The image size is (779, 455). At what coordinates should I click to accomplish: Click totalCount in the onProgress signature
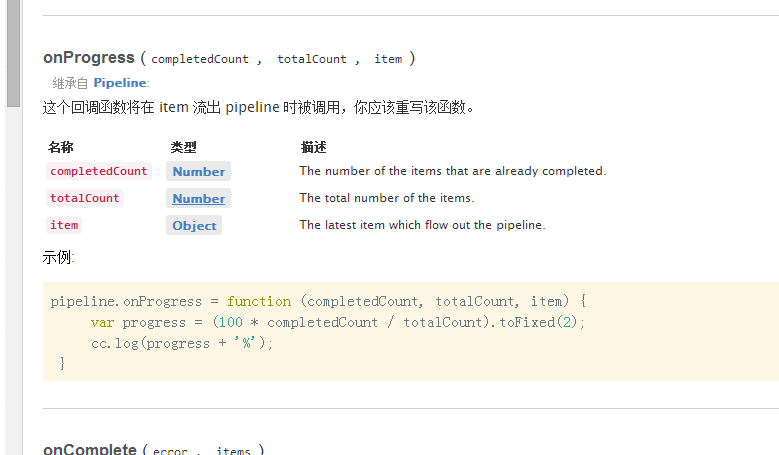[x=312, y=59]
